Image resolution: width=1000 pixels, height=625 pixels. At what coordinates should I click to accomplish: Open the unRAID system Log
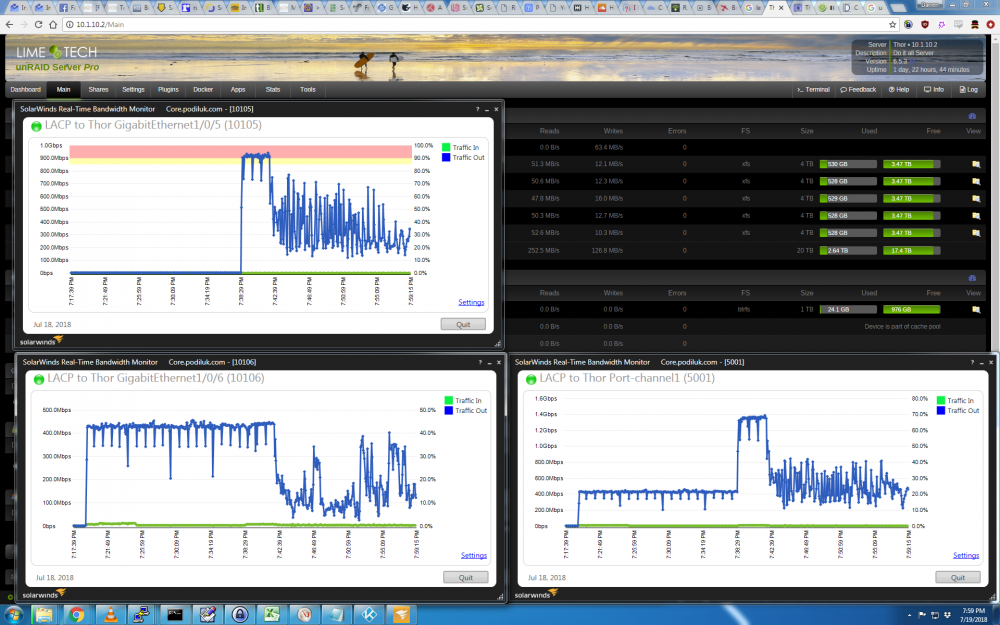(968, 89)
